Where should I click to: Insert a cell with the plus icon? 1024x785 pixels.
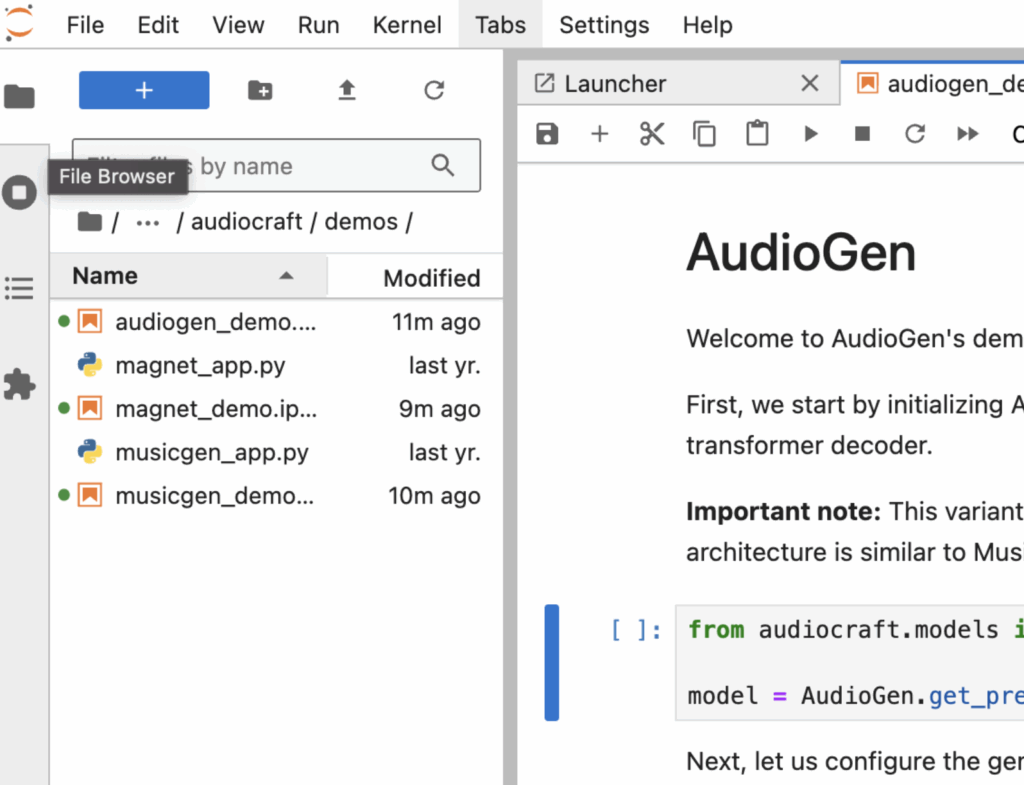click(x=599, y=133)
